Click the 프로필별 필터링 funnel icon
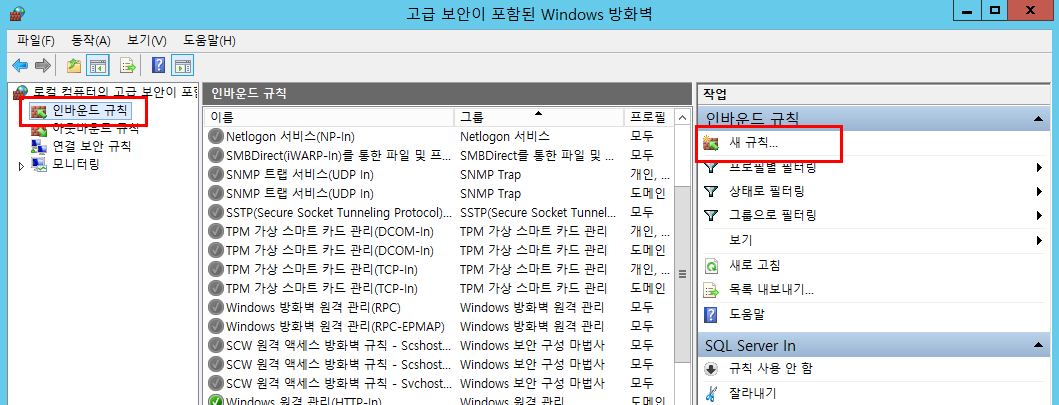This screenshot has width=1059, height=405. [x=711, y=167]
